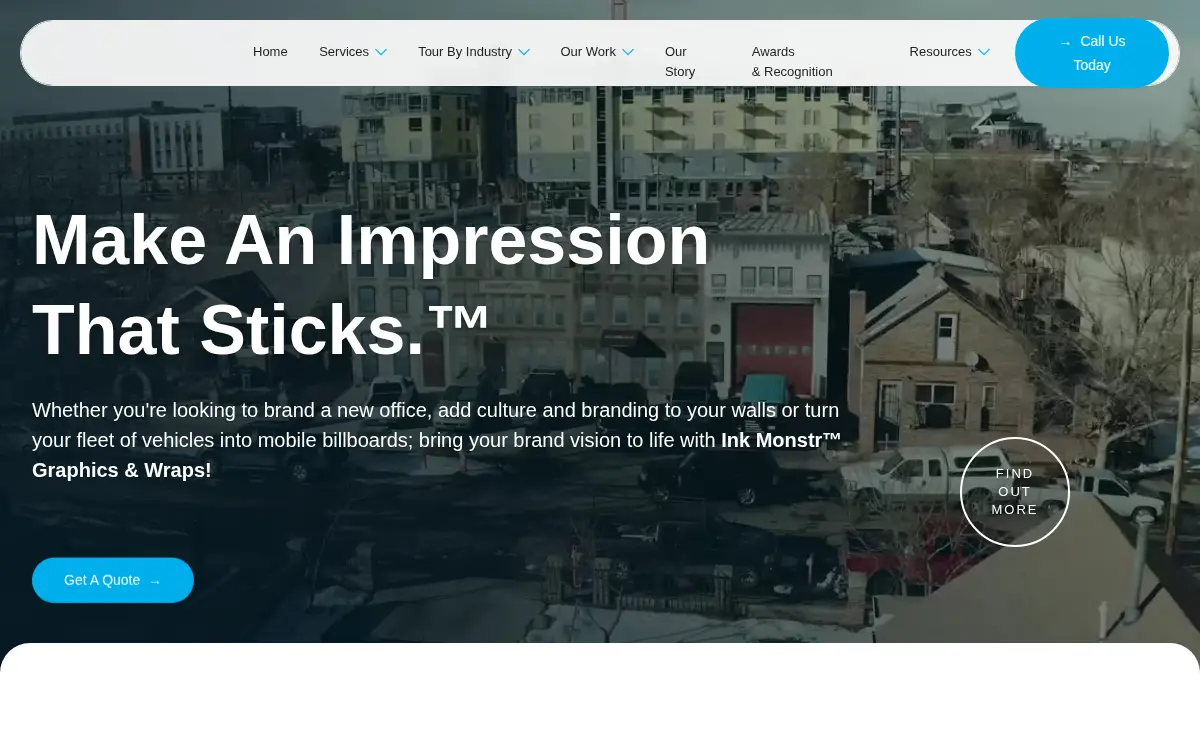
Task: Click the bold Ink Monstr Graphics & Wraps text
Action: 437,455
